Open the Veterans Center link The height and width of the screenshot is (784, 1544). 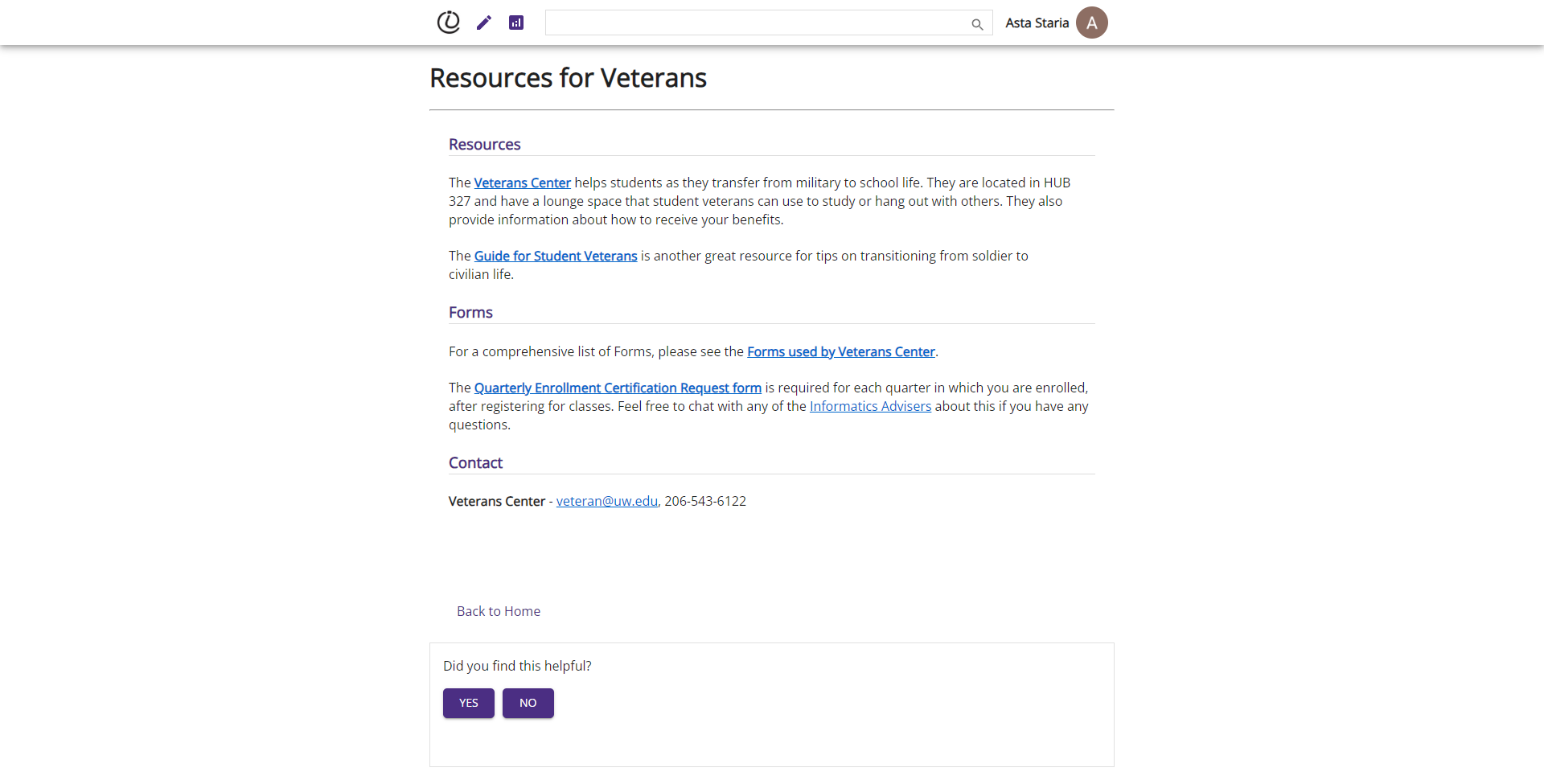(523, 183)
